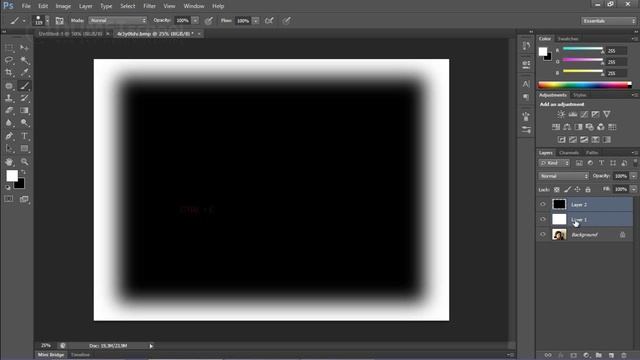The width and height of the screenshot is (640, 360).
Task: Select the Rectangle shape tool
Action: 24,149
